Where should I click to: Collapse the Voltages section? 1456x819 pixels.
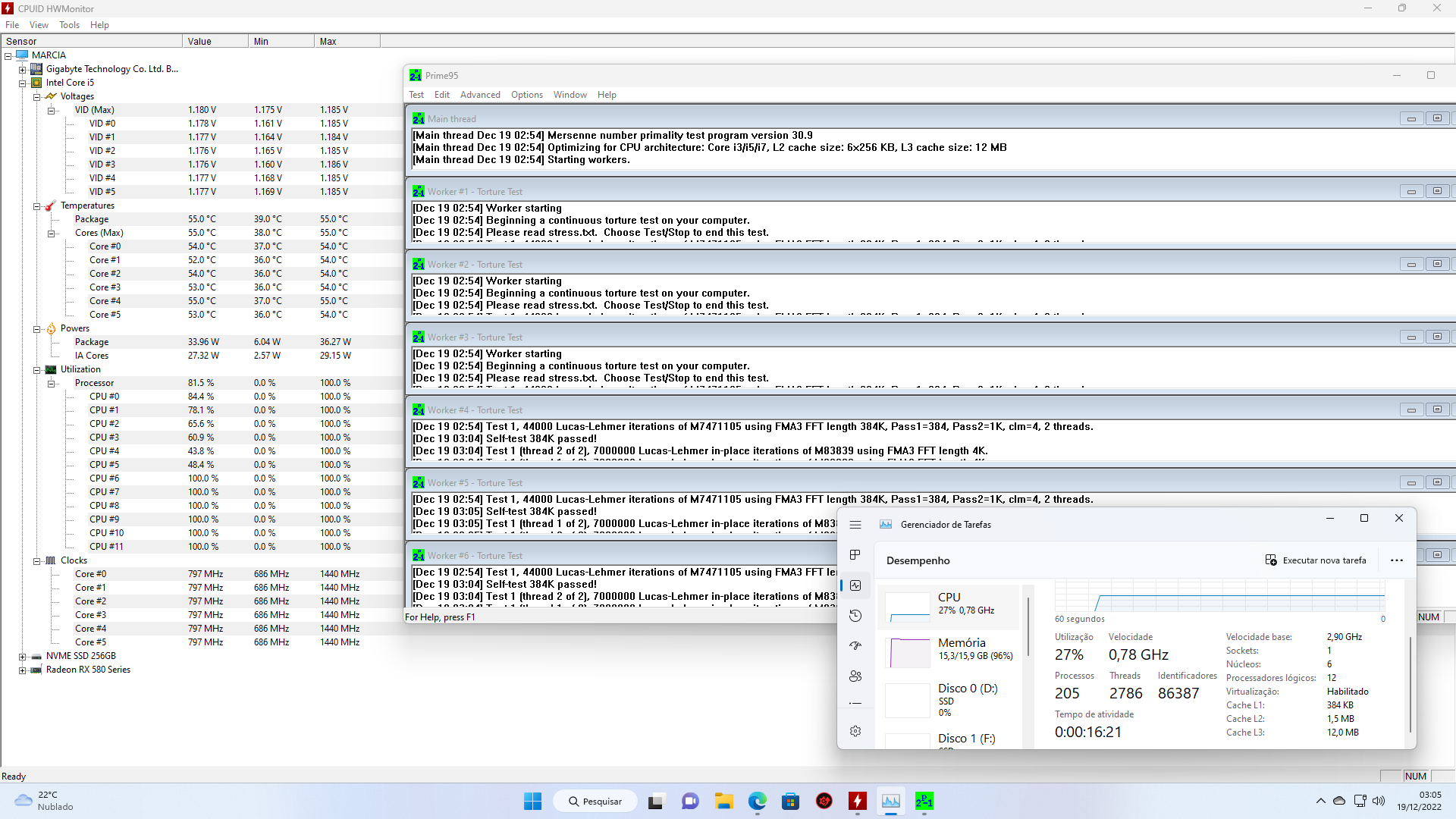pos(36,97)
